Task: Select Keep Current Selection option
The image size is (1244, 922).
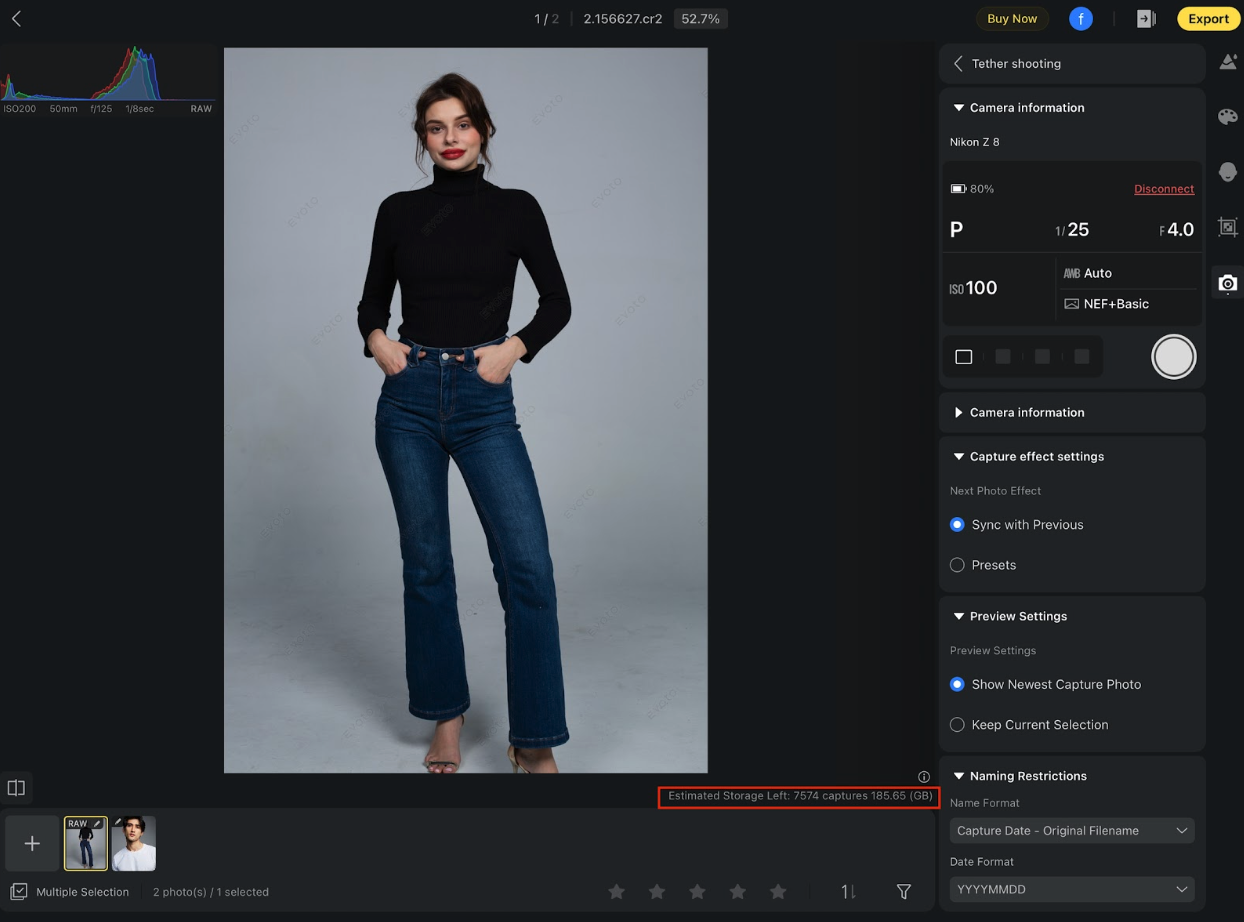Action: [957, 725]
